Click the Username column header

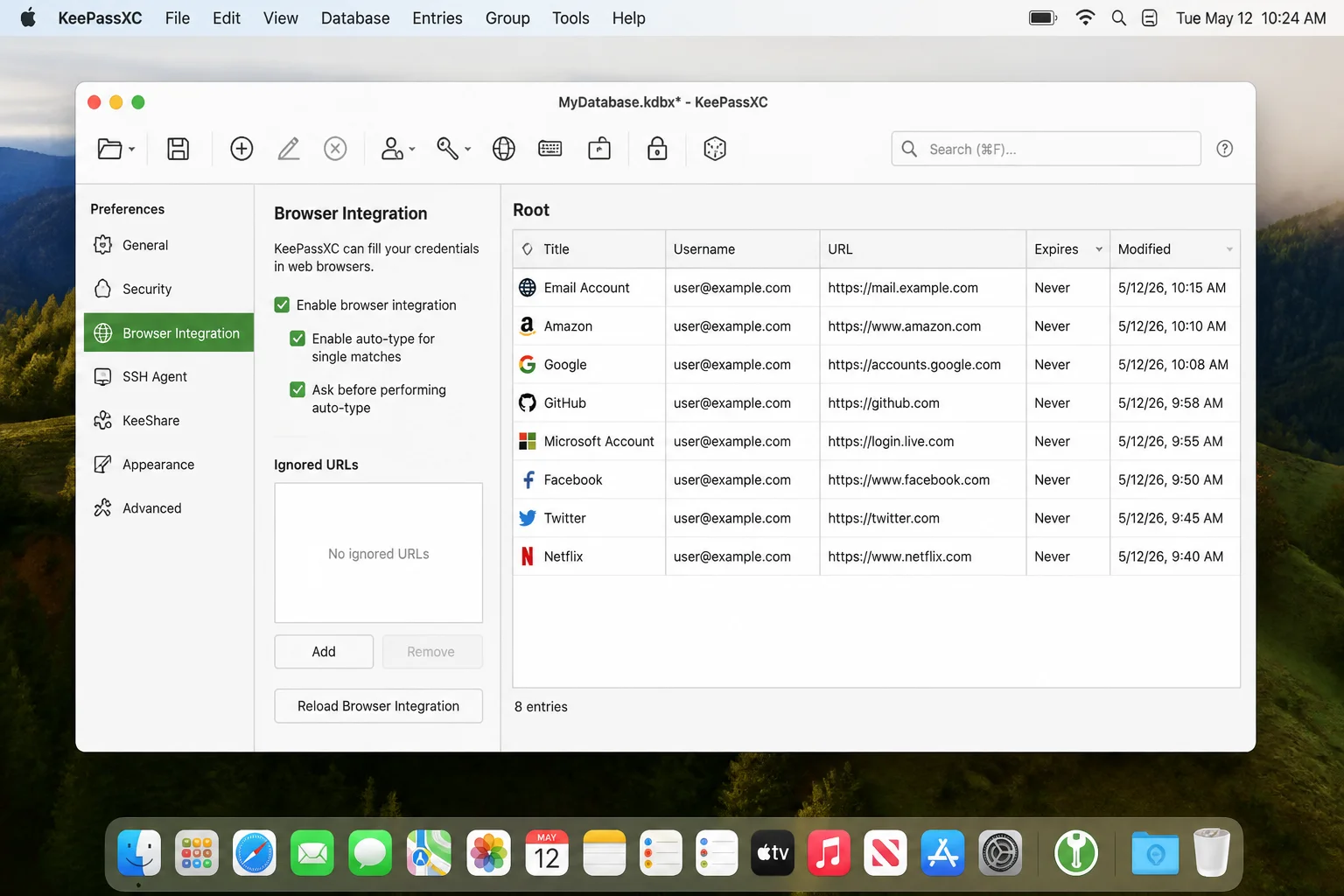click(742, 249)
